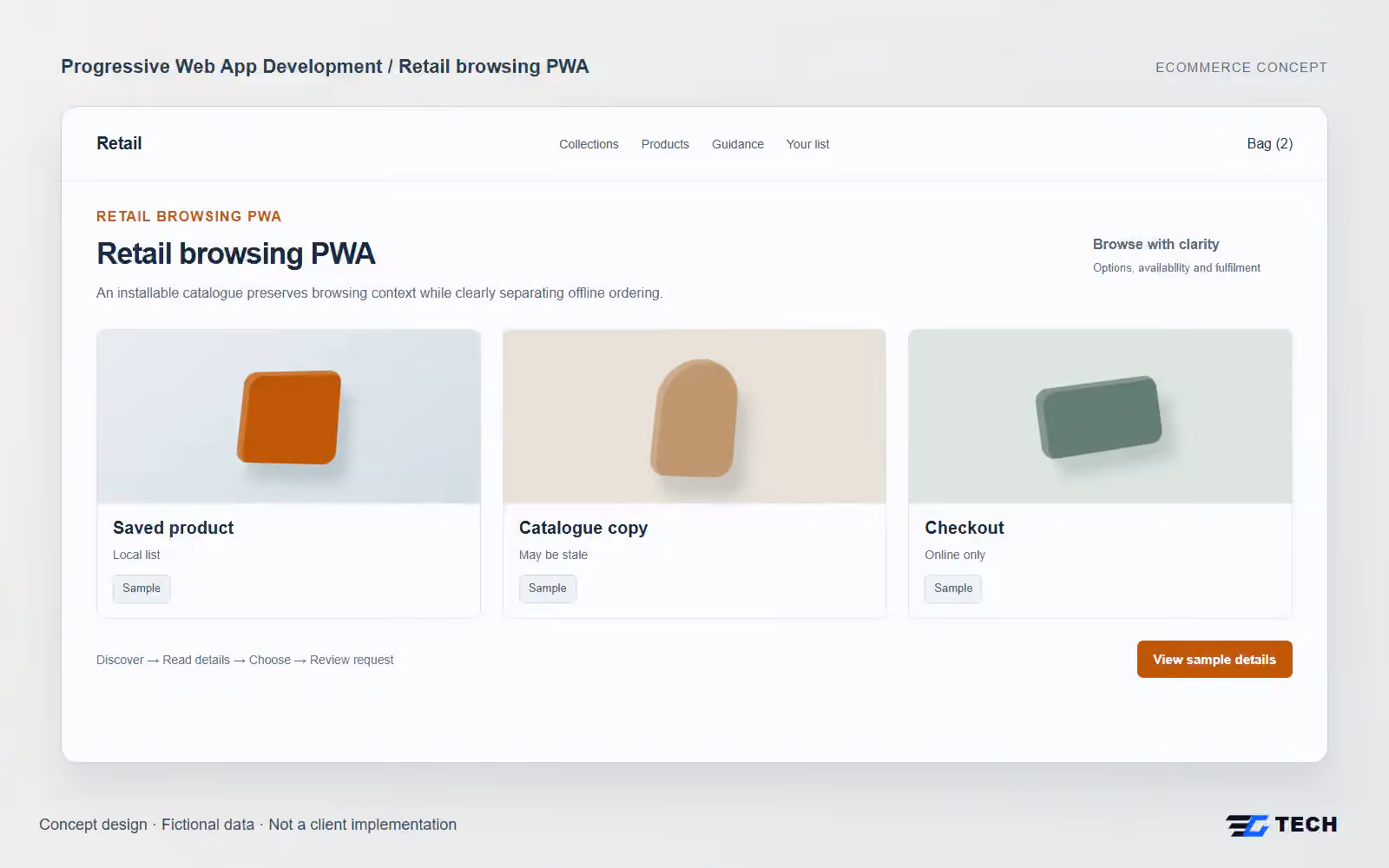This screenshot has height=868, width=1389.
Task: Open the Bag (2) link
Action: (x=1270, y=143)
